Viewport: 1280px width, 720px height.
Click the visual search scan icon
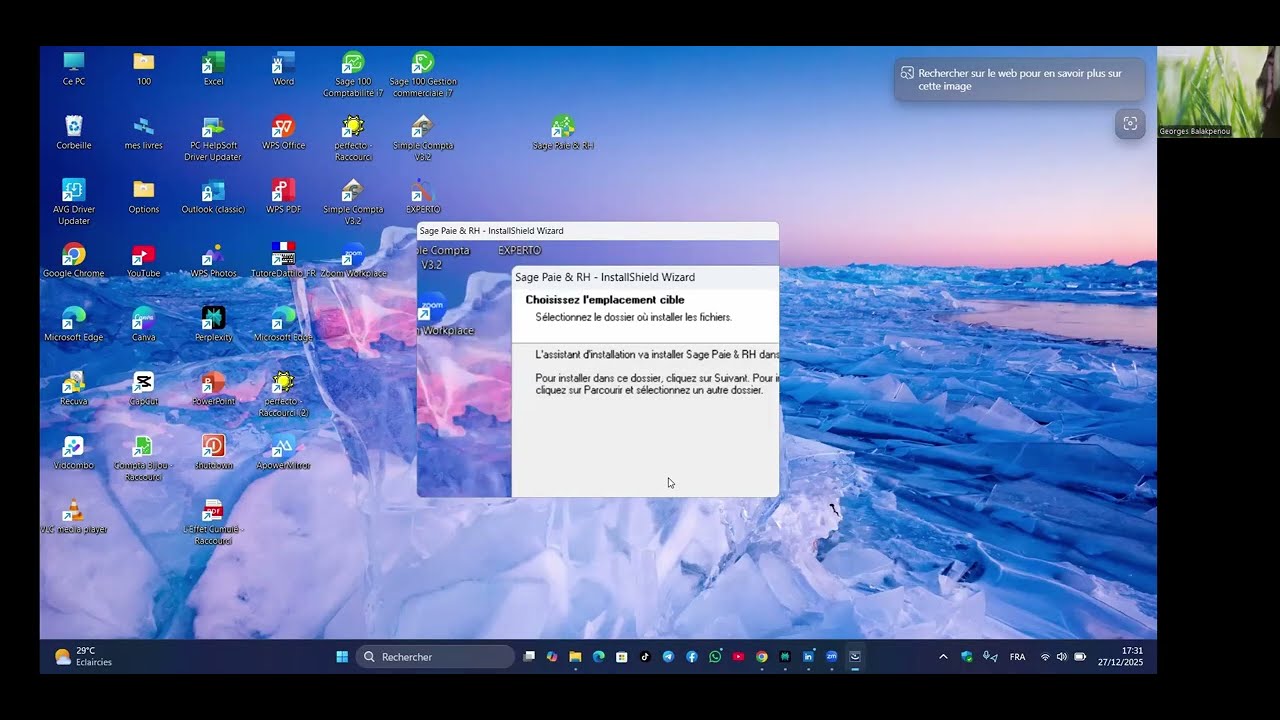(1130, 124)
